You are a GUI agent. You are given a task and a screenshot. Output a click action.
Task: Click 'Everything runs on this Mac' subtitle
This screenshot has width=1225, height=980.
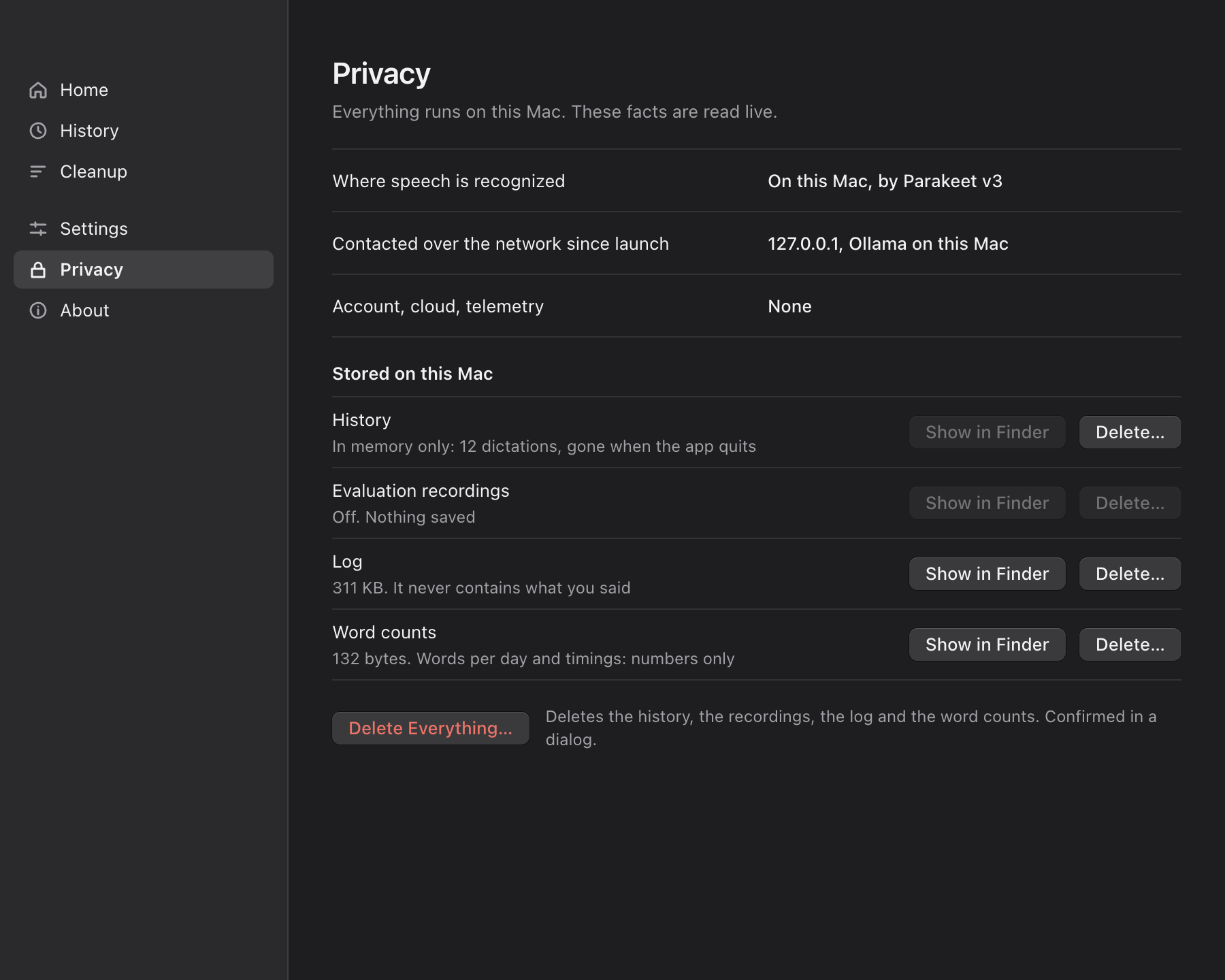[x=555, y=112]
